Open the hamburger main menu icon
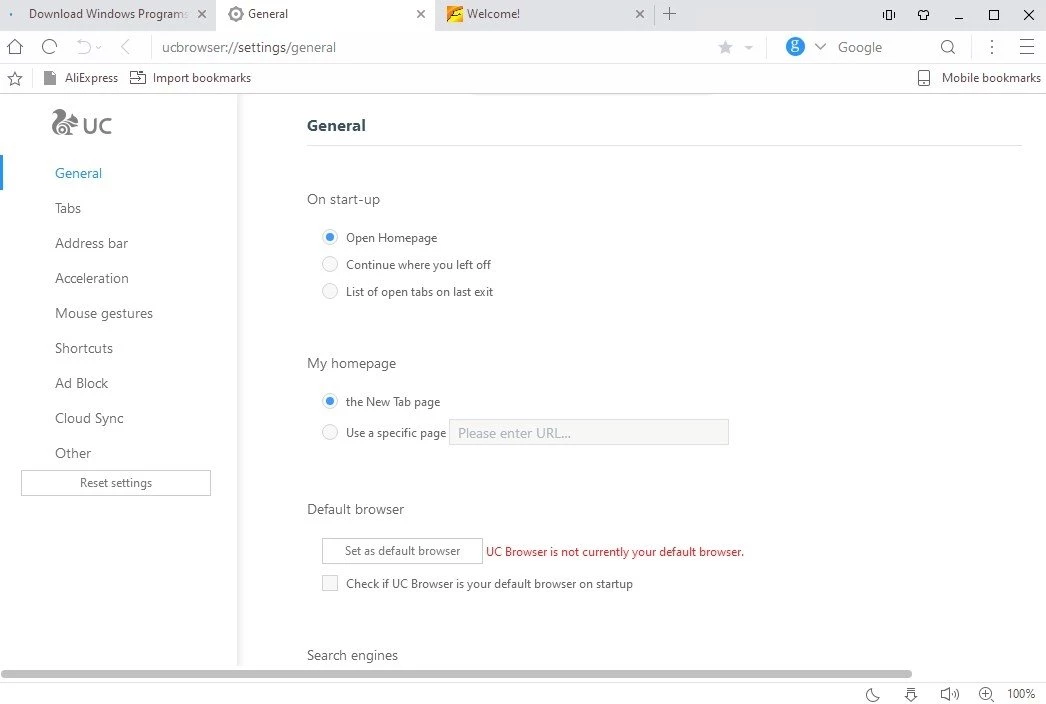Image resolution: width=1046 pixels, height=704 pixels. pyautogui.click(x=1026, y=47)
